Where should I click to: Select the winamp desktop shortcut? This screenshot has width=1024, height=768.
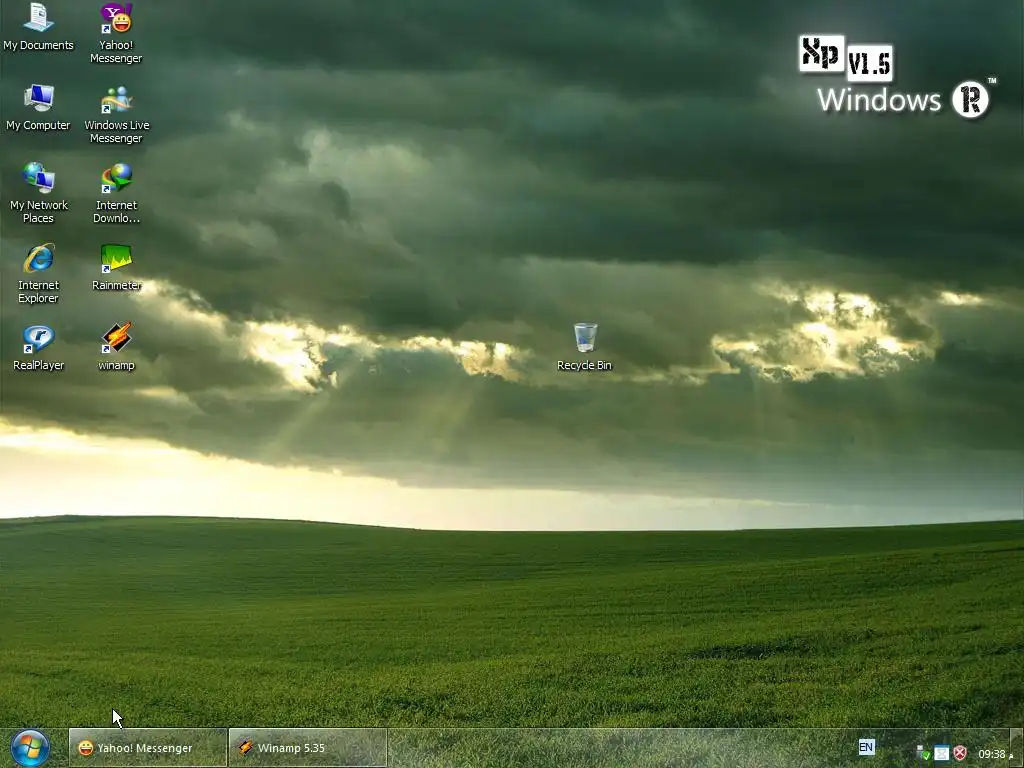point(116,347)
